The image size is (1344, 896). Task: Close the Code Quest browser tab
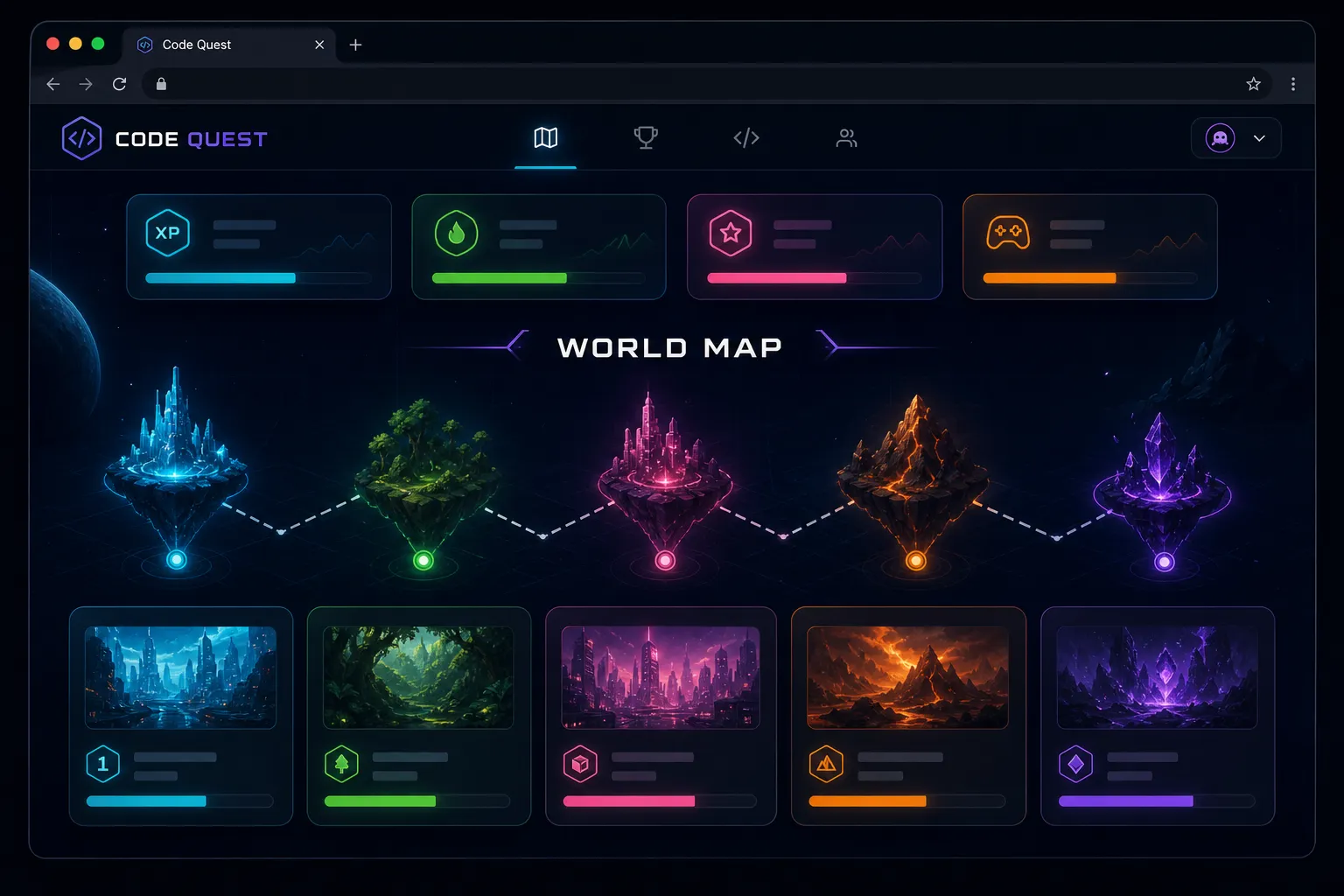[319, 45]
